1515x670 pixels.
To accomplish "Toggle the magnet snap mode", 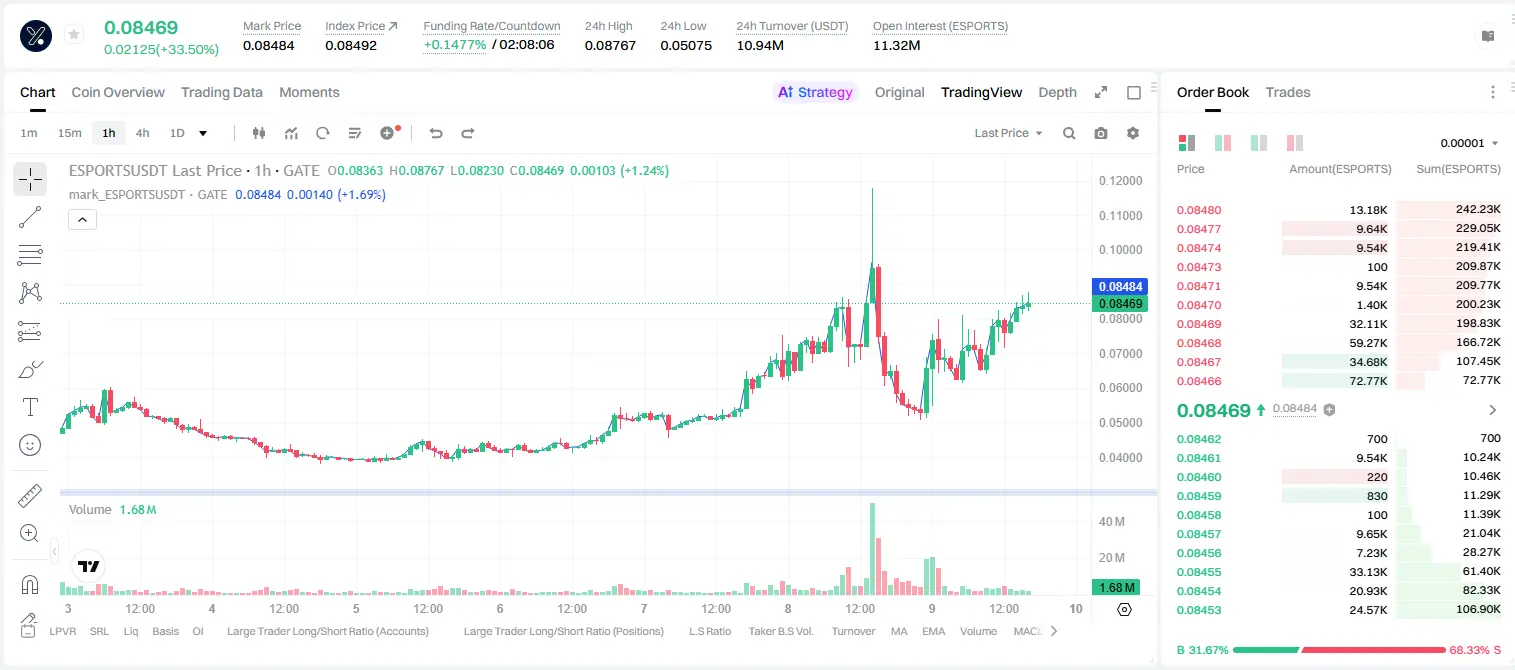I will click(x=30, y=584).
